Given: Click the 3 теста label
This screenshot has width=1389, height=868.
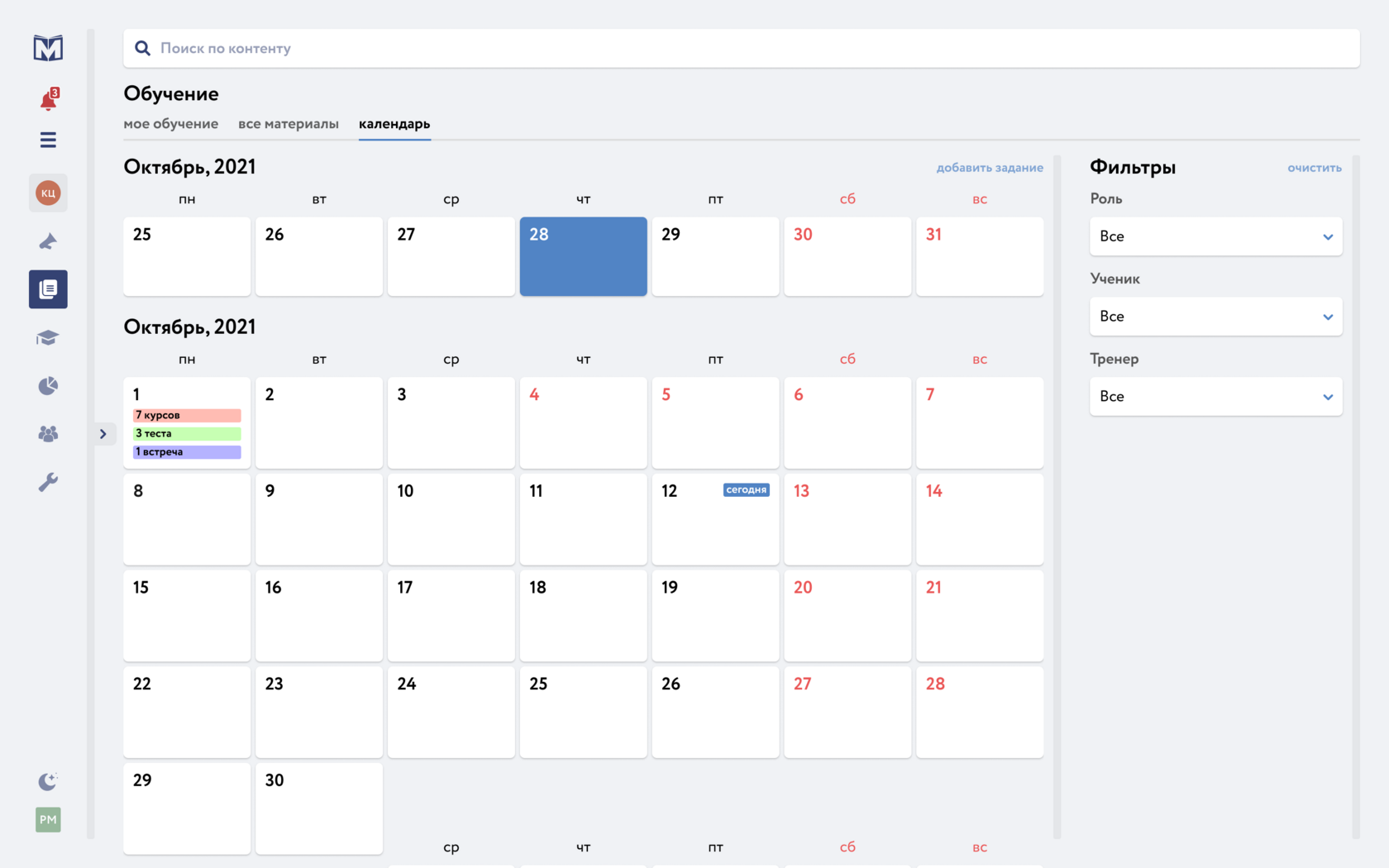Looking at the screenshot, I should pos(187,433).
